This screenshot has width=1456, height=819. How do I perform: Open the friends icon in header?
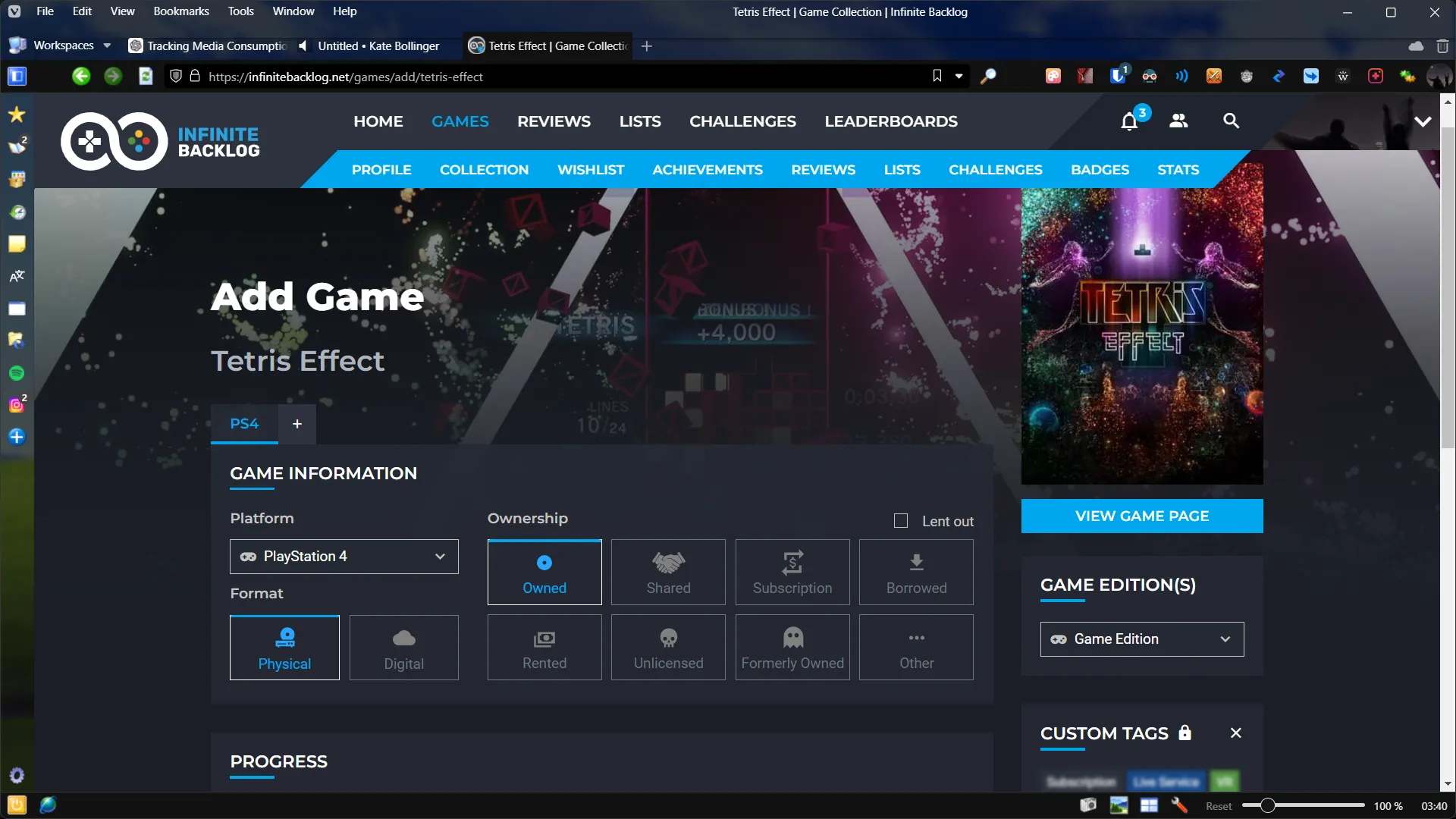click(x=1178, y=121)
